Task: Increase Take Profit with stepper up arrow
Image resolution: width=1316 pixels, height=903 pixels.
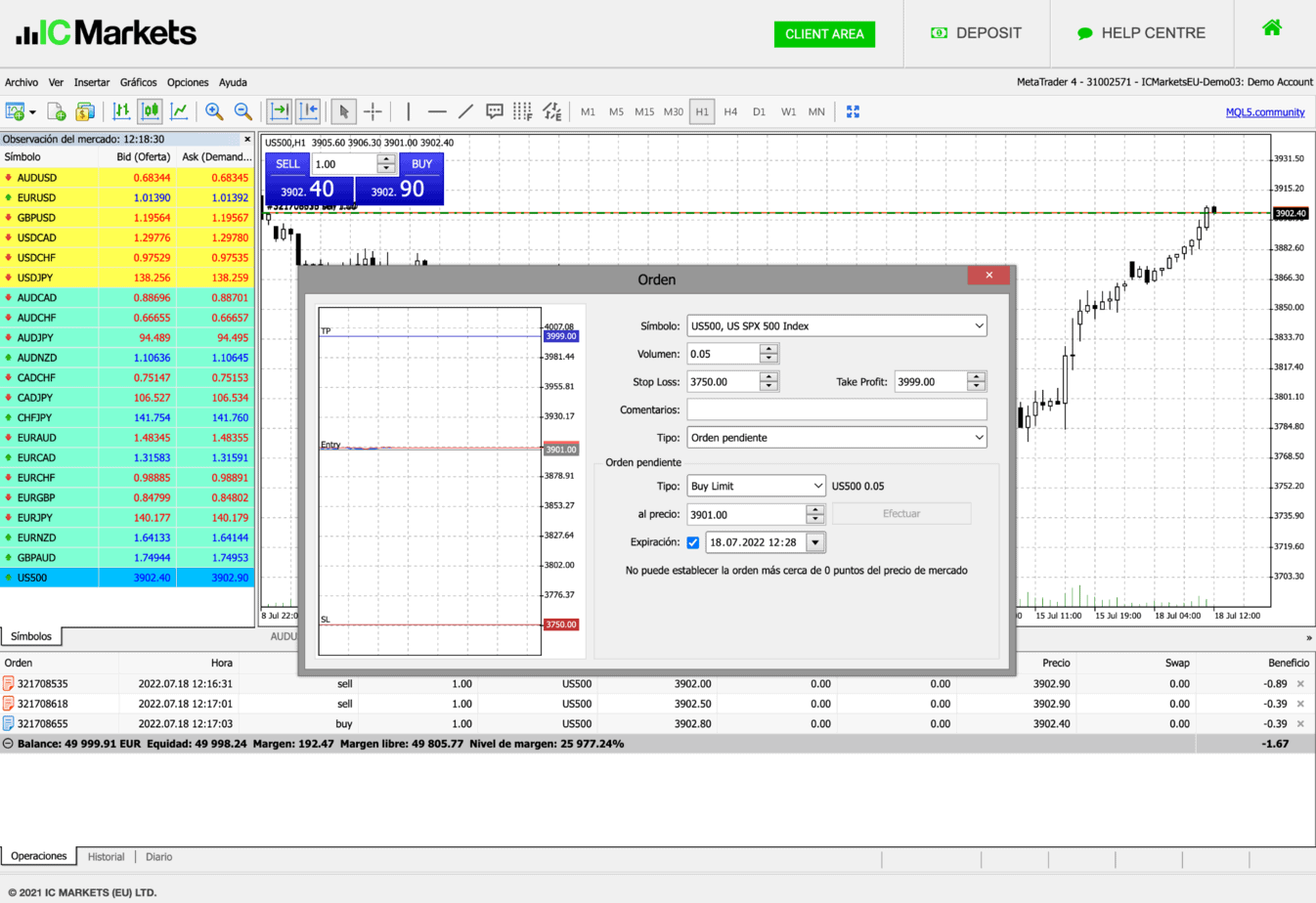Action: [976, 376]
